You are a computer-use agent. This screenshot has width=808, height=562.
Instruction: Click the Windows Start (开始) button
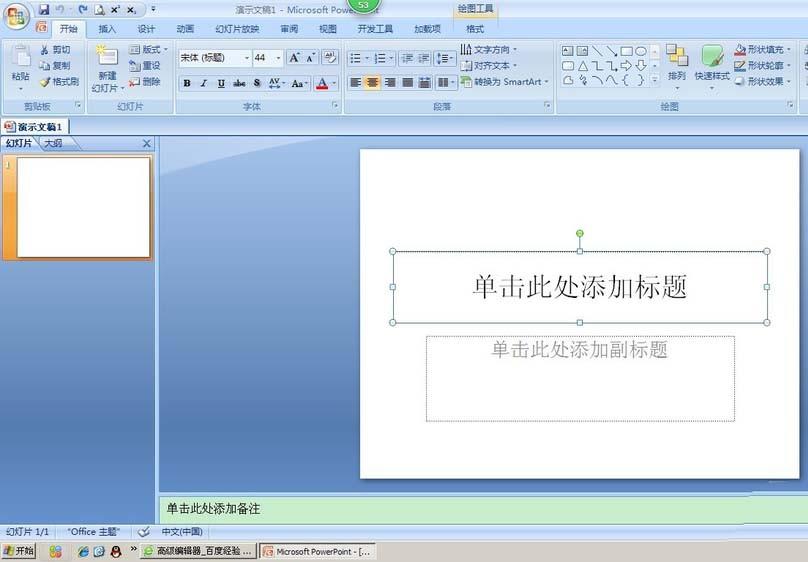click(18, 551)
